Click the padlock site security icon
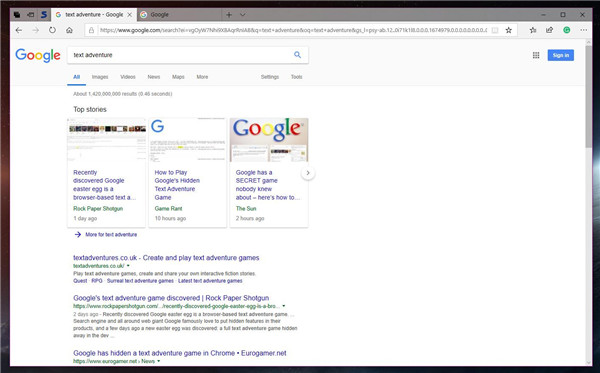The width and height of the screenshot is (600, 373). [x=91, y=30]
